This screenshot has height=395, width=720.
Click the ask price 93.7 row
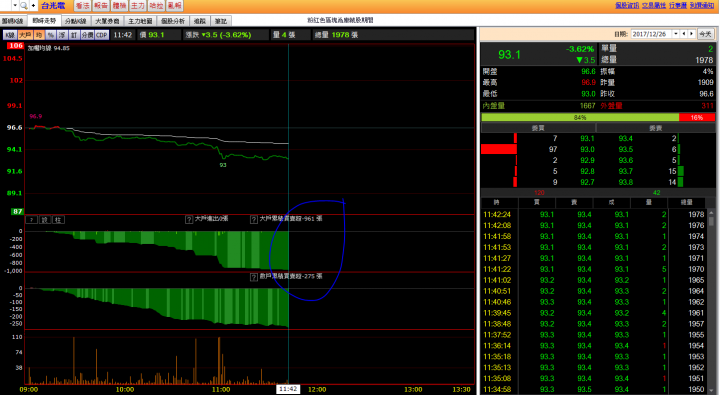coord(656,171)
